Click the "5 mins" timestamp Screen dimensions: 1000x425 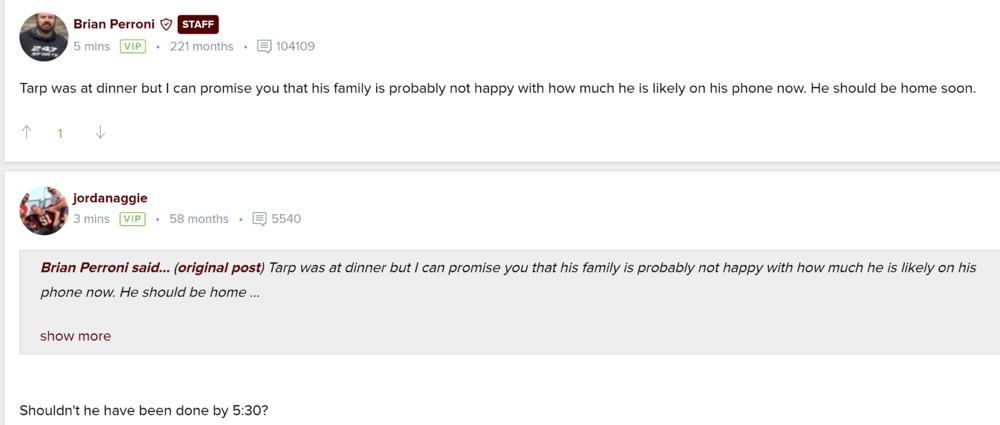(x=91, y=46)
